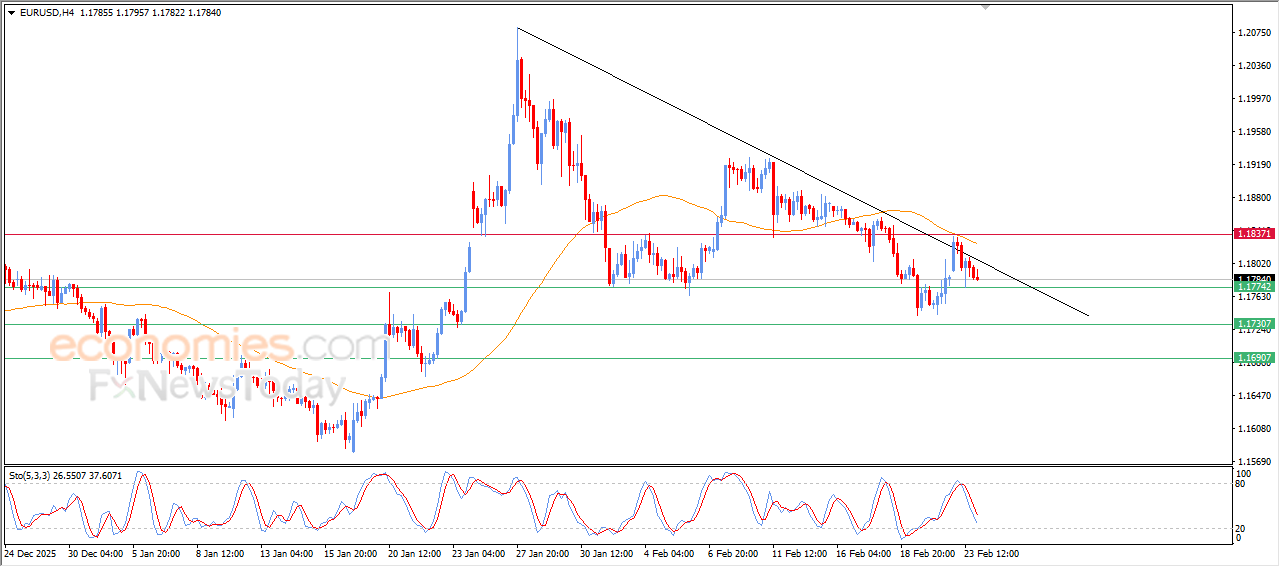Open the chart menu triangle beside EURUSD,H4
This screenshot has height=567, width=1280.
click(x=12, y=13)
